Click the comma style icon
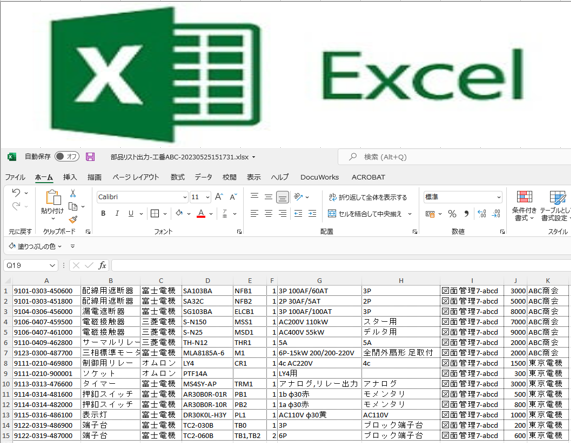The width and height of the screenshot is (571, 443). tap(466, 214)
